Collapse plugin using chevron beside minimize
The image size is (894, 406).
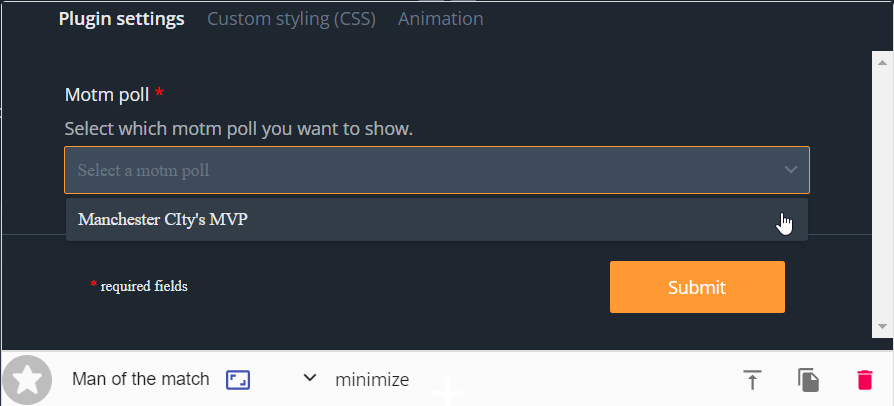(x=310, y=378)
